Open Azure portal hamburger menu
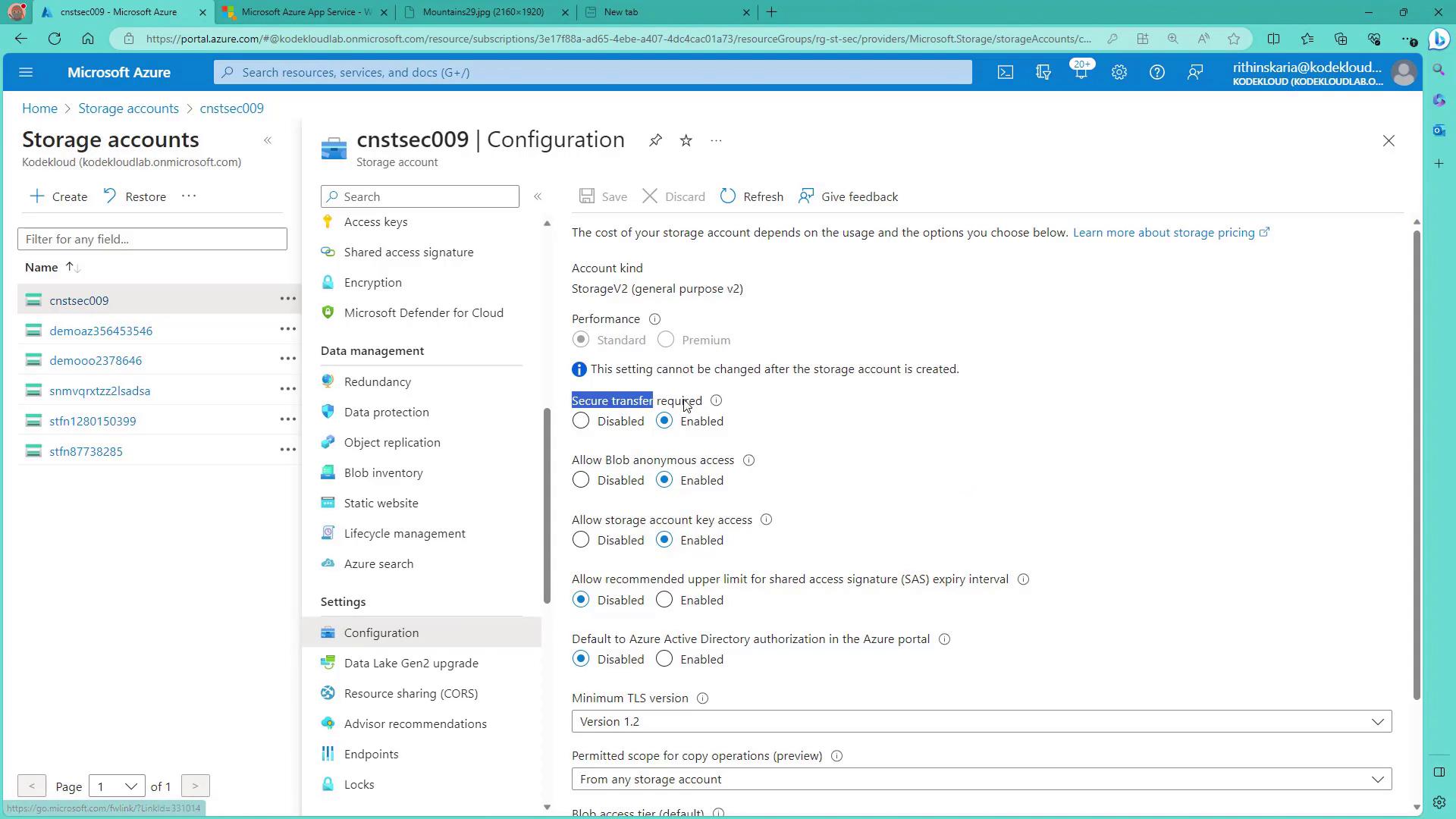The image size is (1456, 819). point(26,73)
